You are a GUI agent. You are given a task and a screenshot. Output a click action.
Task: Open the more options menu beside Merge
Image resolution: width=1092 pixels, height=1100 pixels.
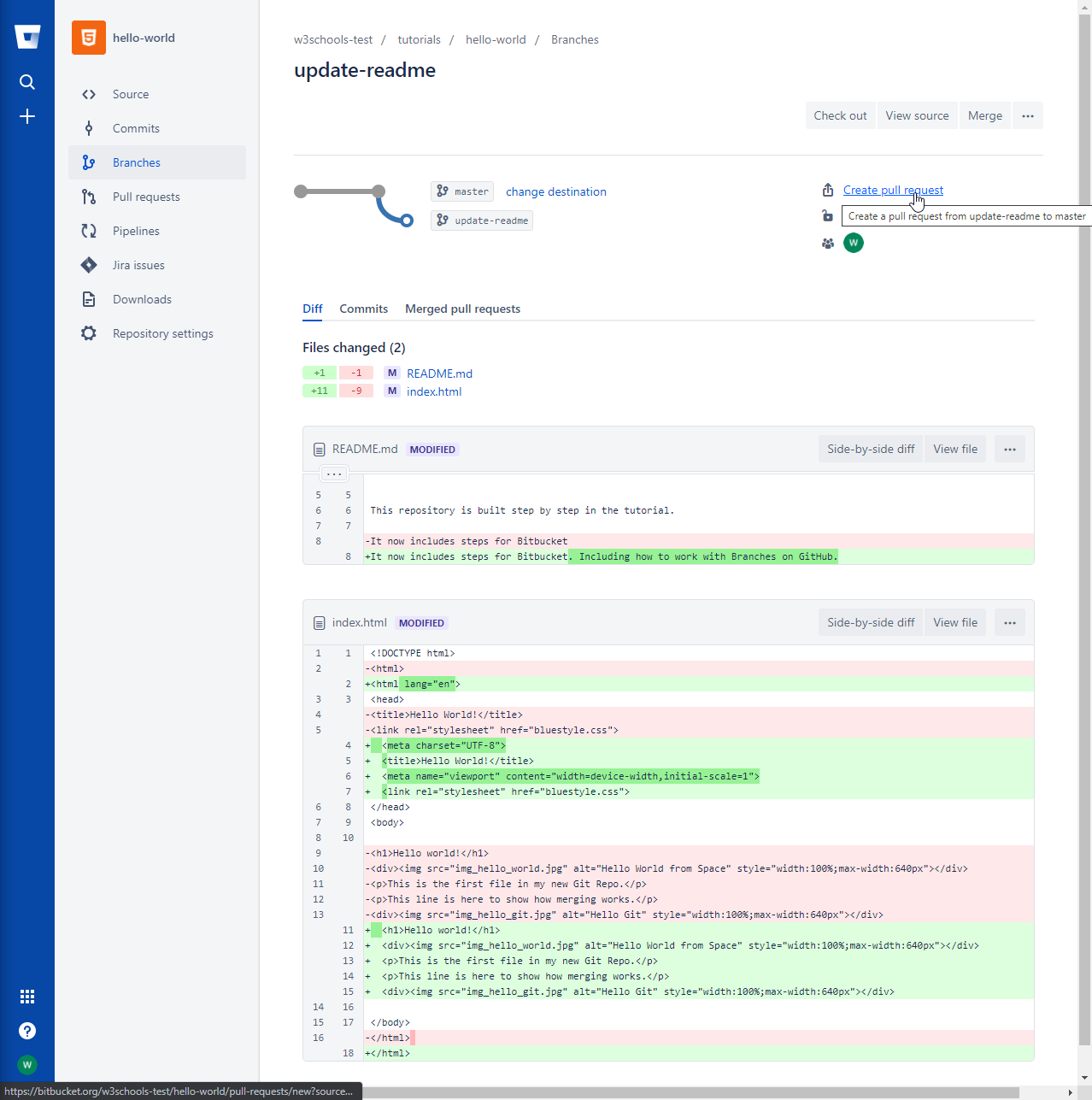pos(1027,115)
